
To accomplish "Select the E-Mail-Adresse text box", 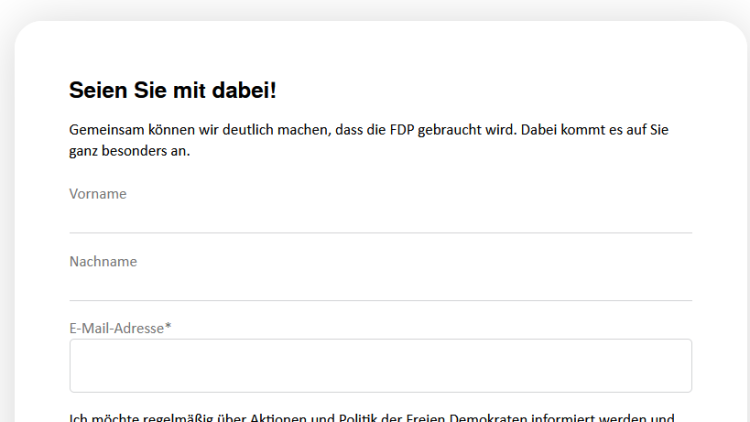I will point(380,366).
